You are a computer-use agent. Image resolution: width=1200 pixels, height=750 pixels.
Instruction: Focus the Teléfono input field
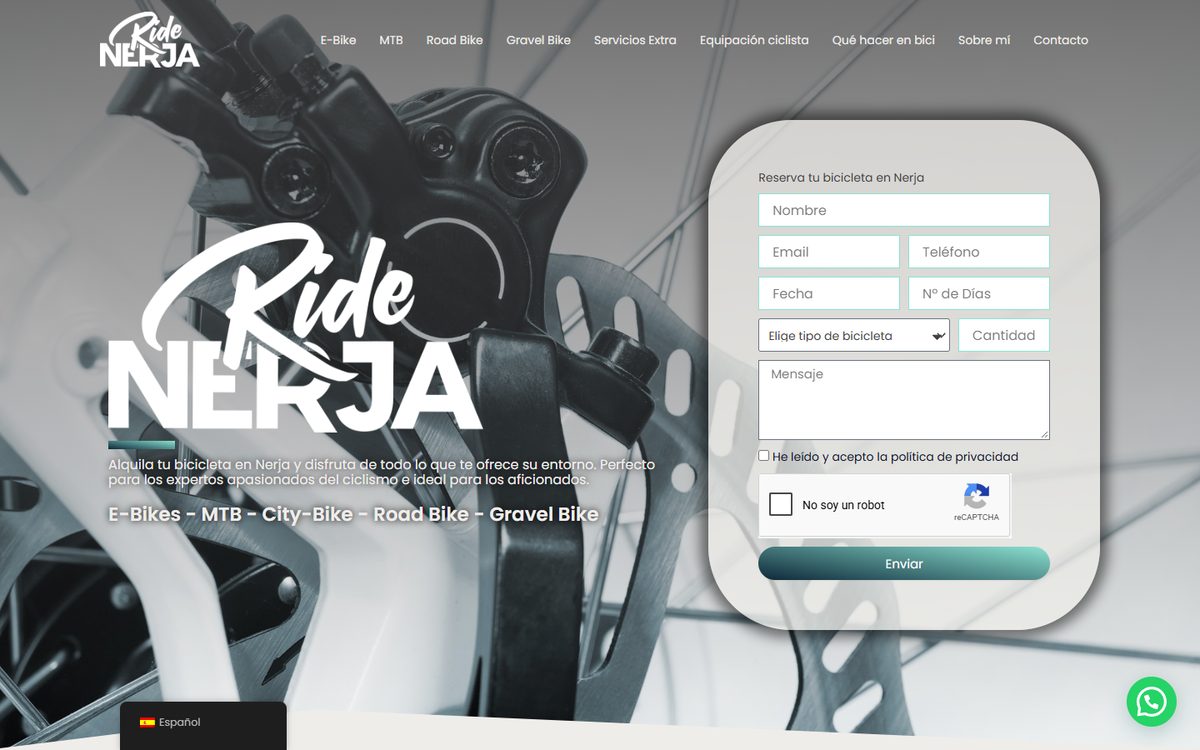(x=979, y=252)
